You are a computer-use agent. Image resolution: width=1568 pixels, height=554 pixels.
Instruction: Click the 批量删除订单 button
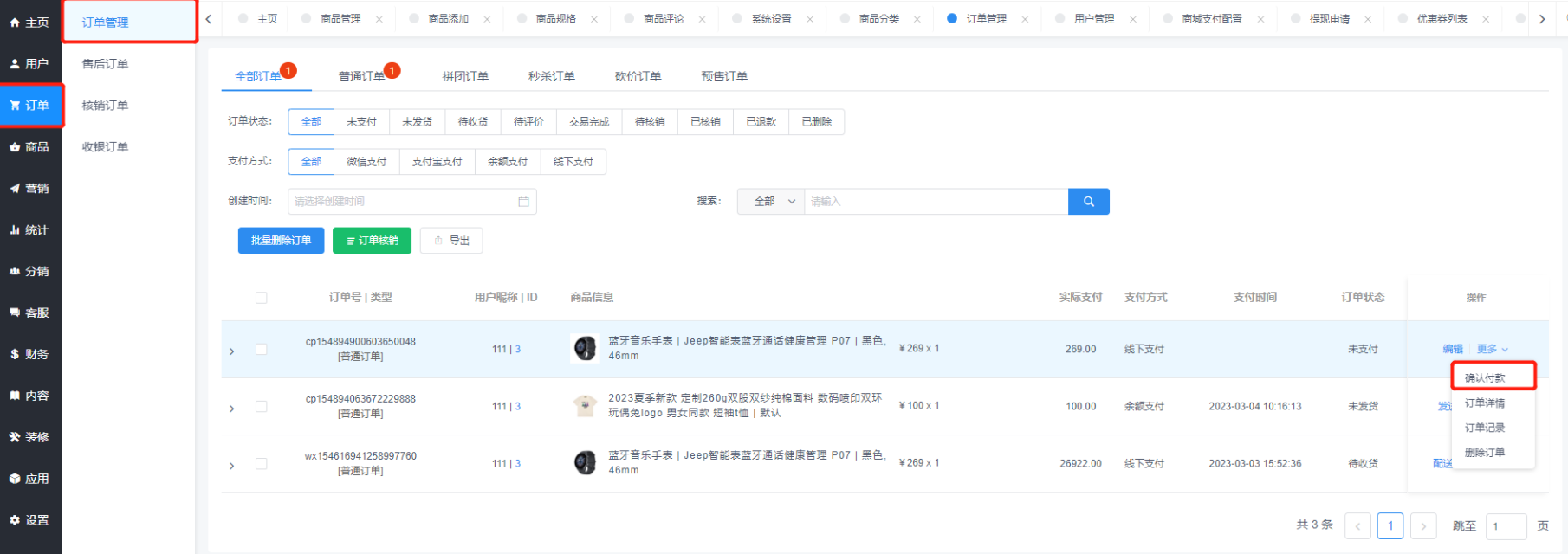point(281,241)
